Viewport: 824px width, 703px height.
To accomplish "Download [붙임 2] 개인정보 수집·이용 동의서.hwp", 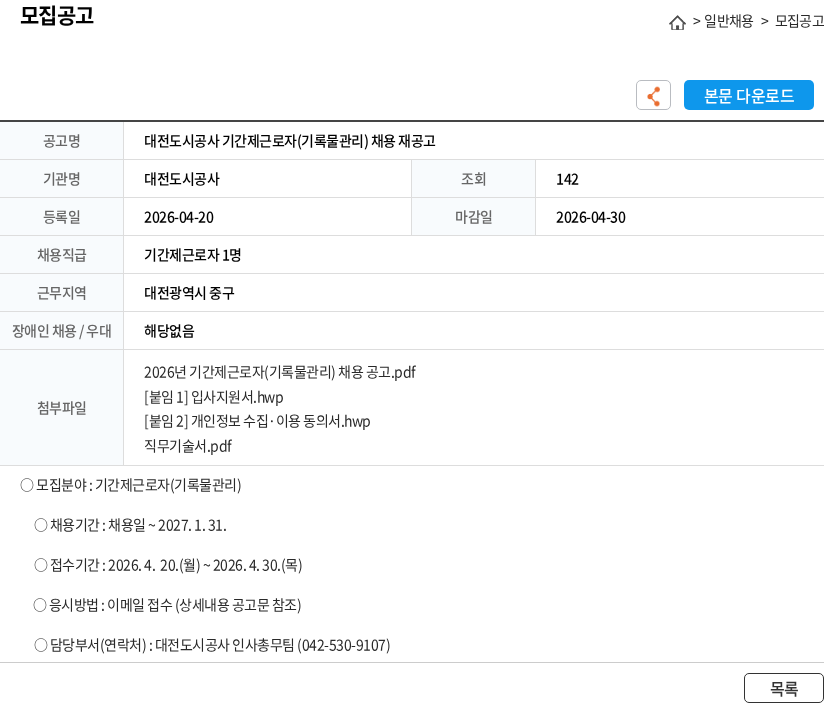I will tap(257, 421).
